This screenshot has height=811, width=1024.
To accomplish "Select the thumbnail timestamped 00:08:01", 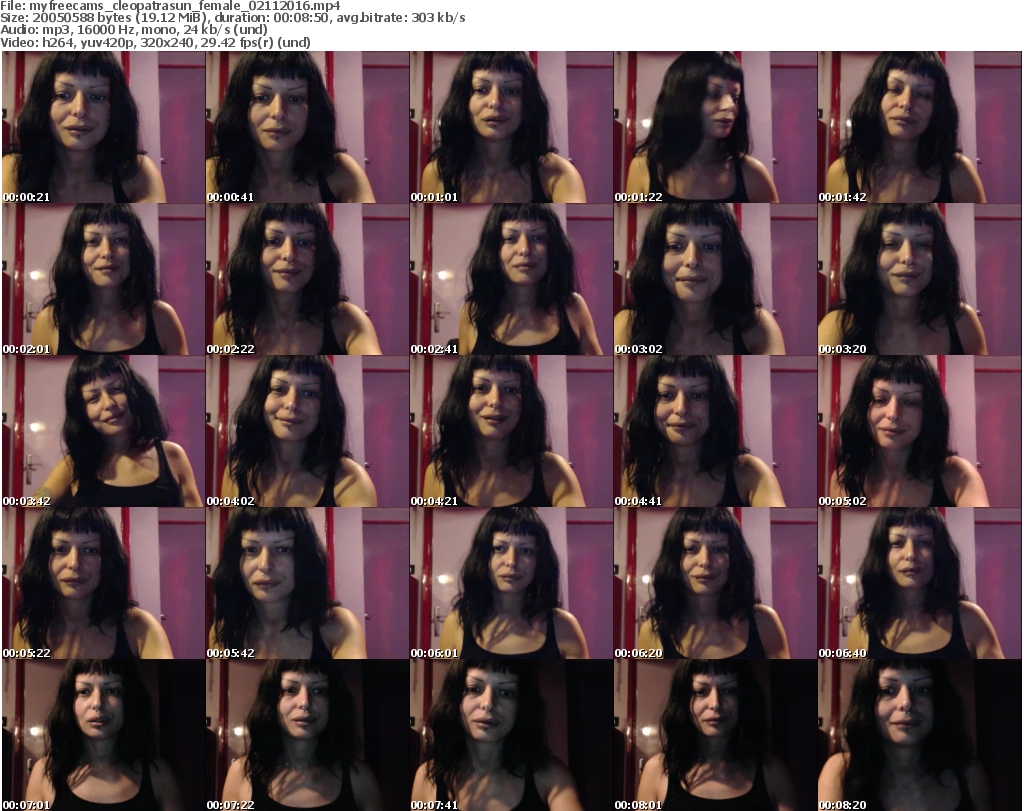I will (715, 735).
